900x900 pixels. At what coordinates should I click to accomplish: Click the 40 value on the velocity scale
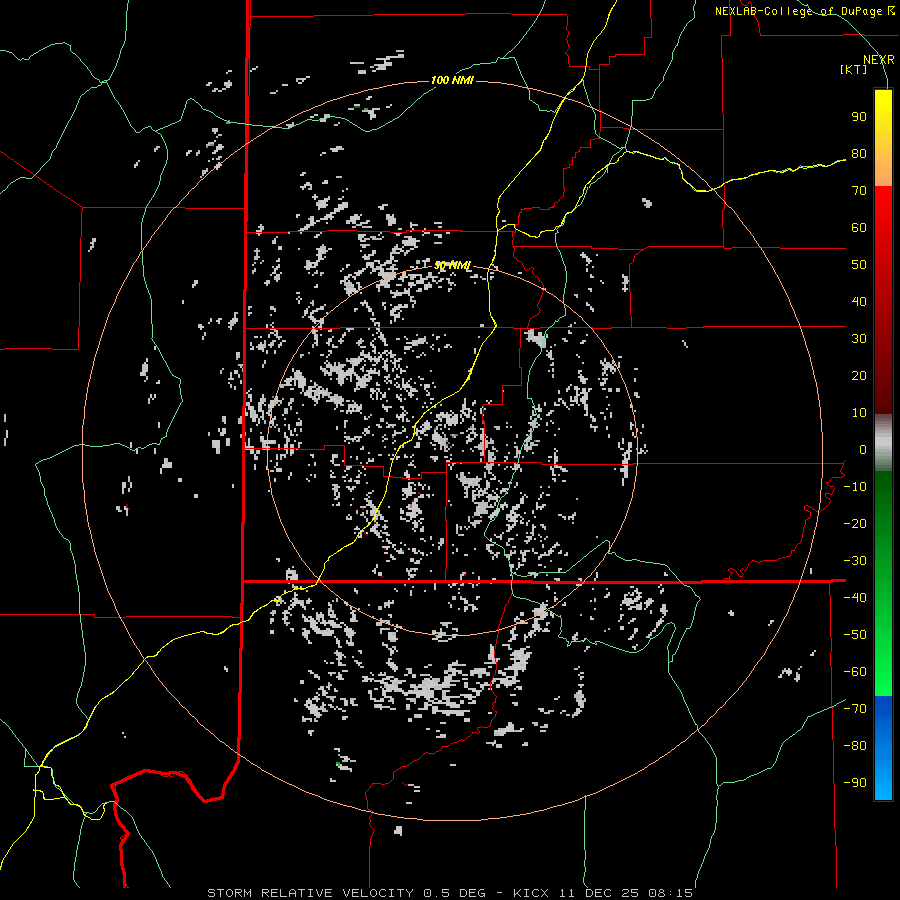(859, 301)
